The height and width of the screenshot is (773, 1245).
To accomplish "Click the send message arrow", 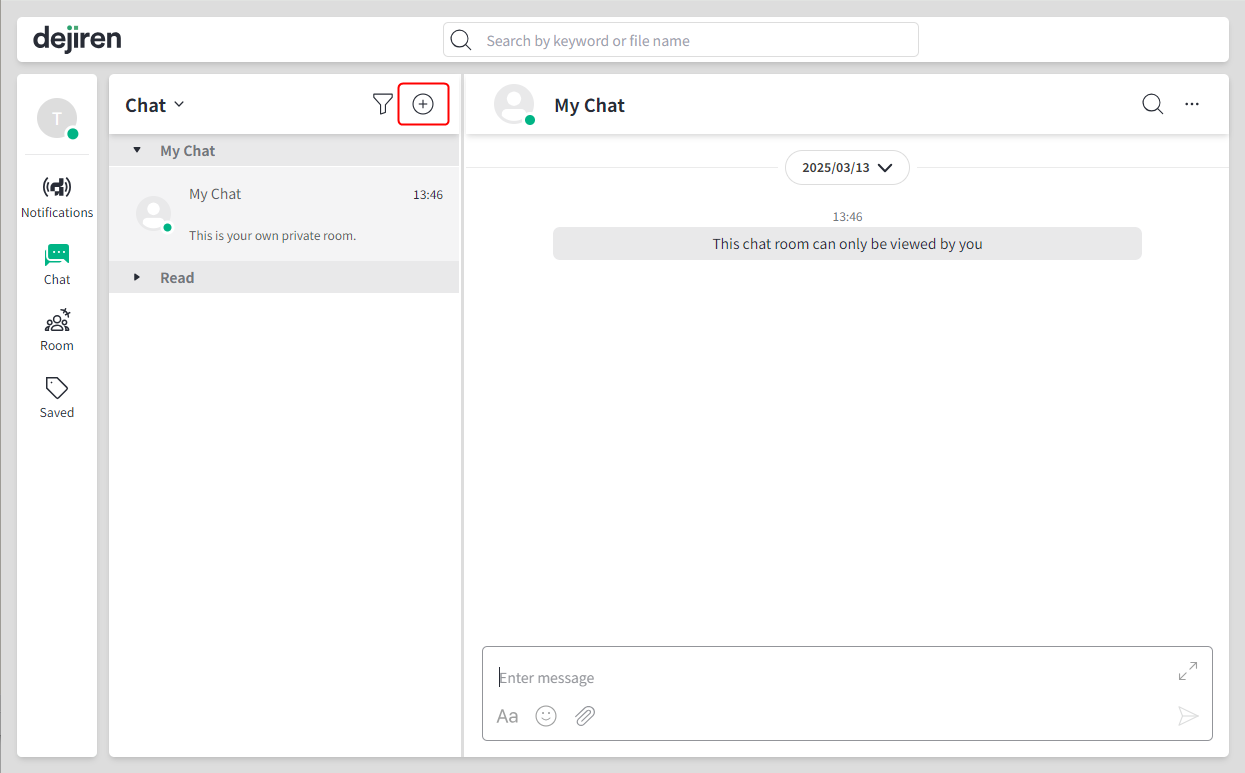I will (x=1188, y=716).
